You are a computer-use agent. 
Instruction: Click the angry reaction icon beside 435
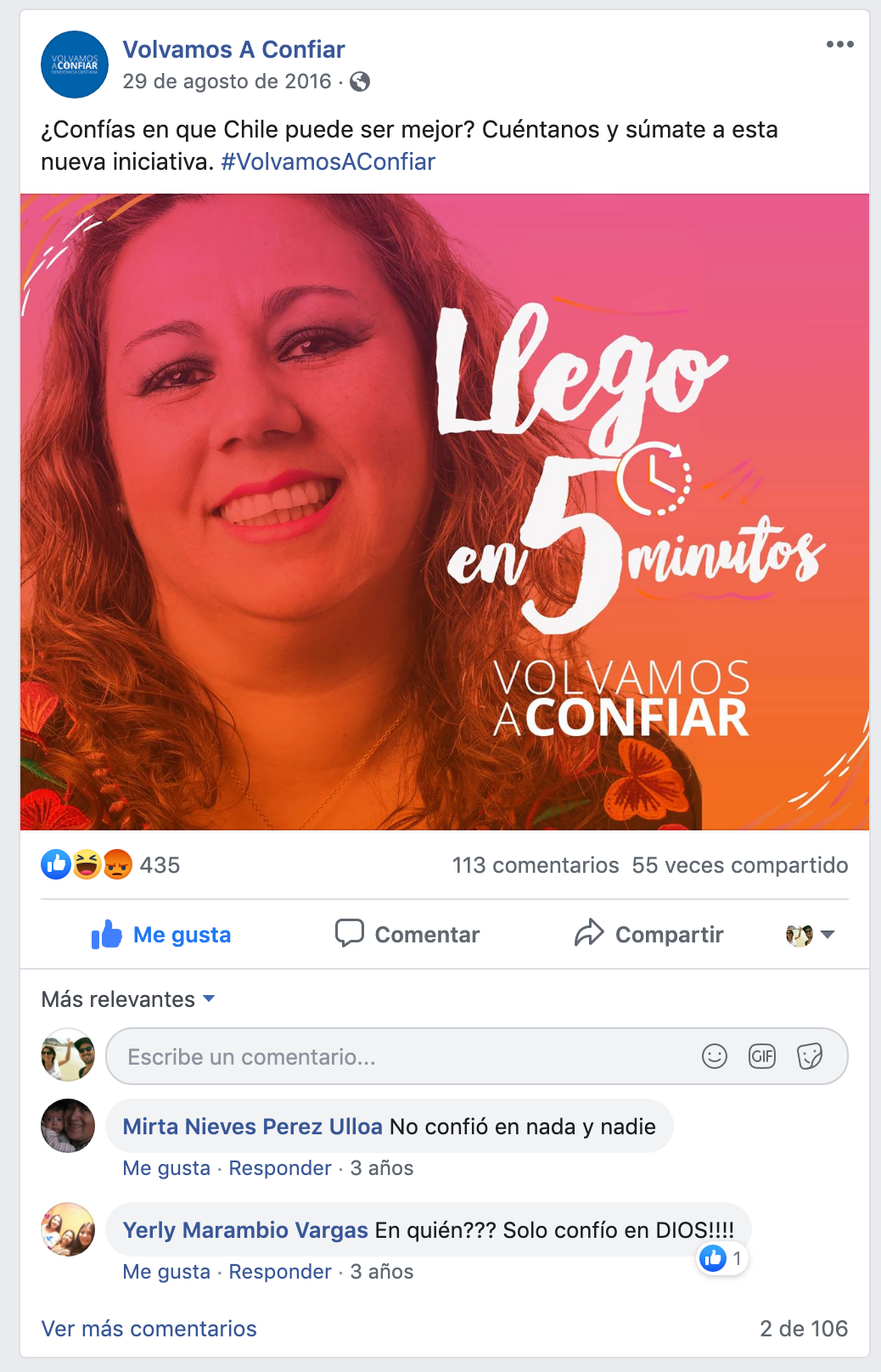click(118, 864)
